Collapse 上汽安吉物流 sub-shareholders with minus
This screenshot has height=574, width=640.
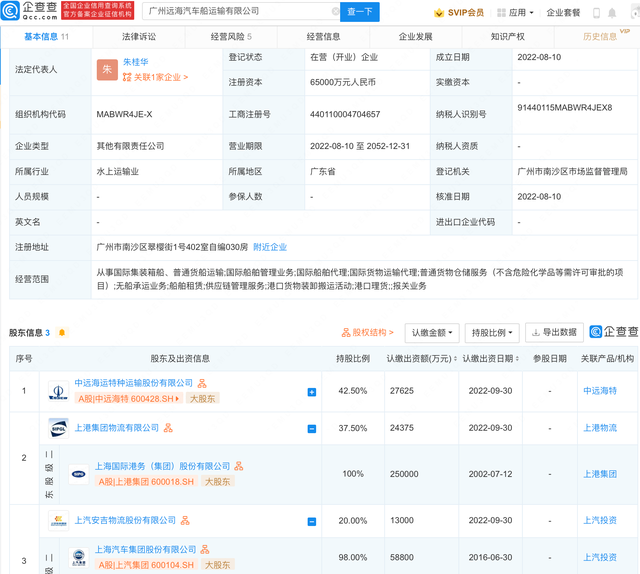point(312,522)
